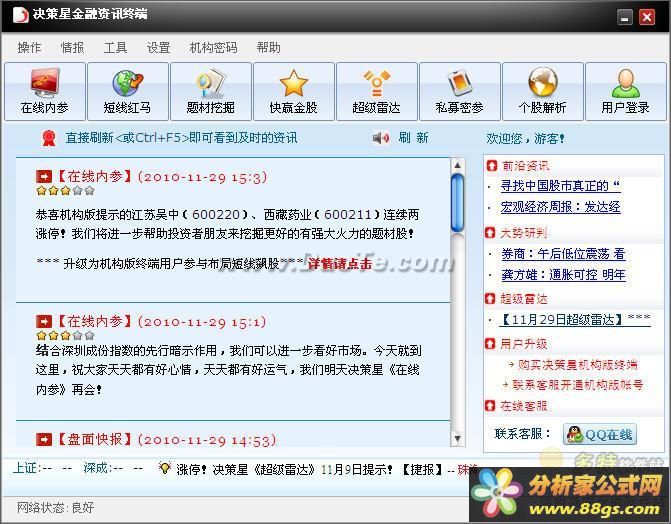Click the 上证 index readout in the ticker
The height and width of the screenshot is (524, 671).
(42, 468)
